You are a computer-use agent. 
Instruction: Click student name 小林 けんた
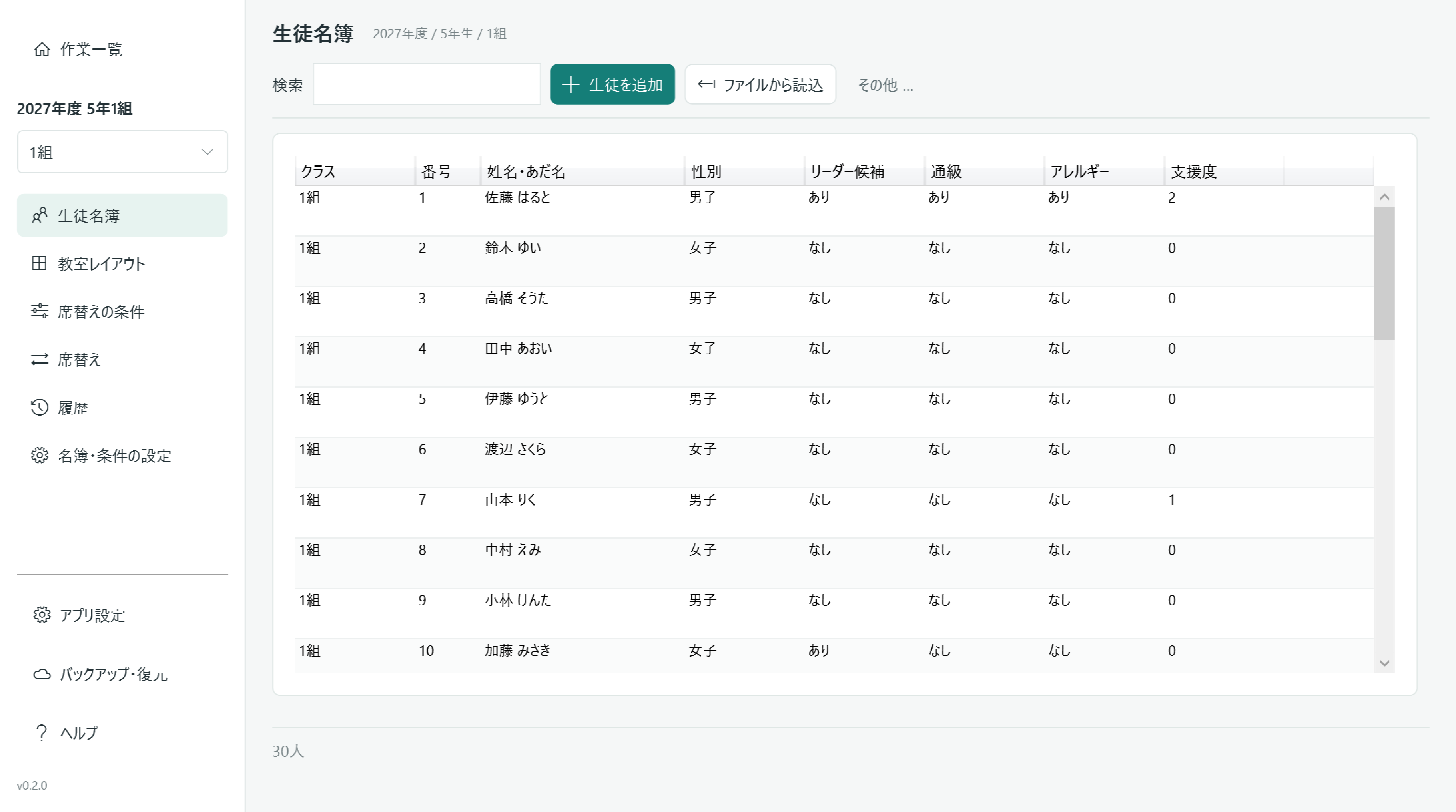(518, 599)
